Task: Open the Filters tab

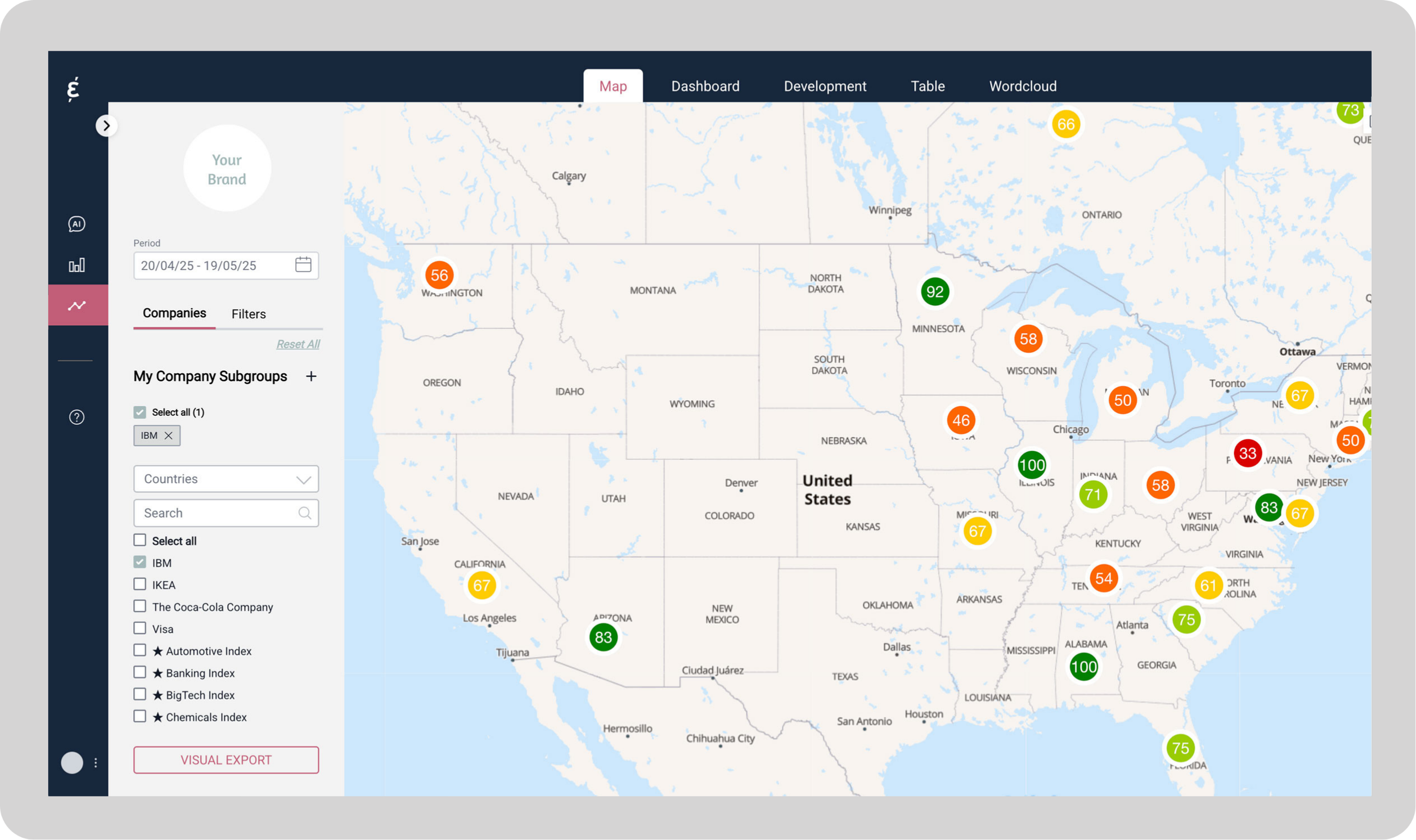Action: click(249, 314)
